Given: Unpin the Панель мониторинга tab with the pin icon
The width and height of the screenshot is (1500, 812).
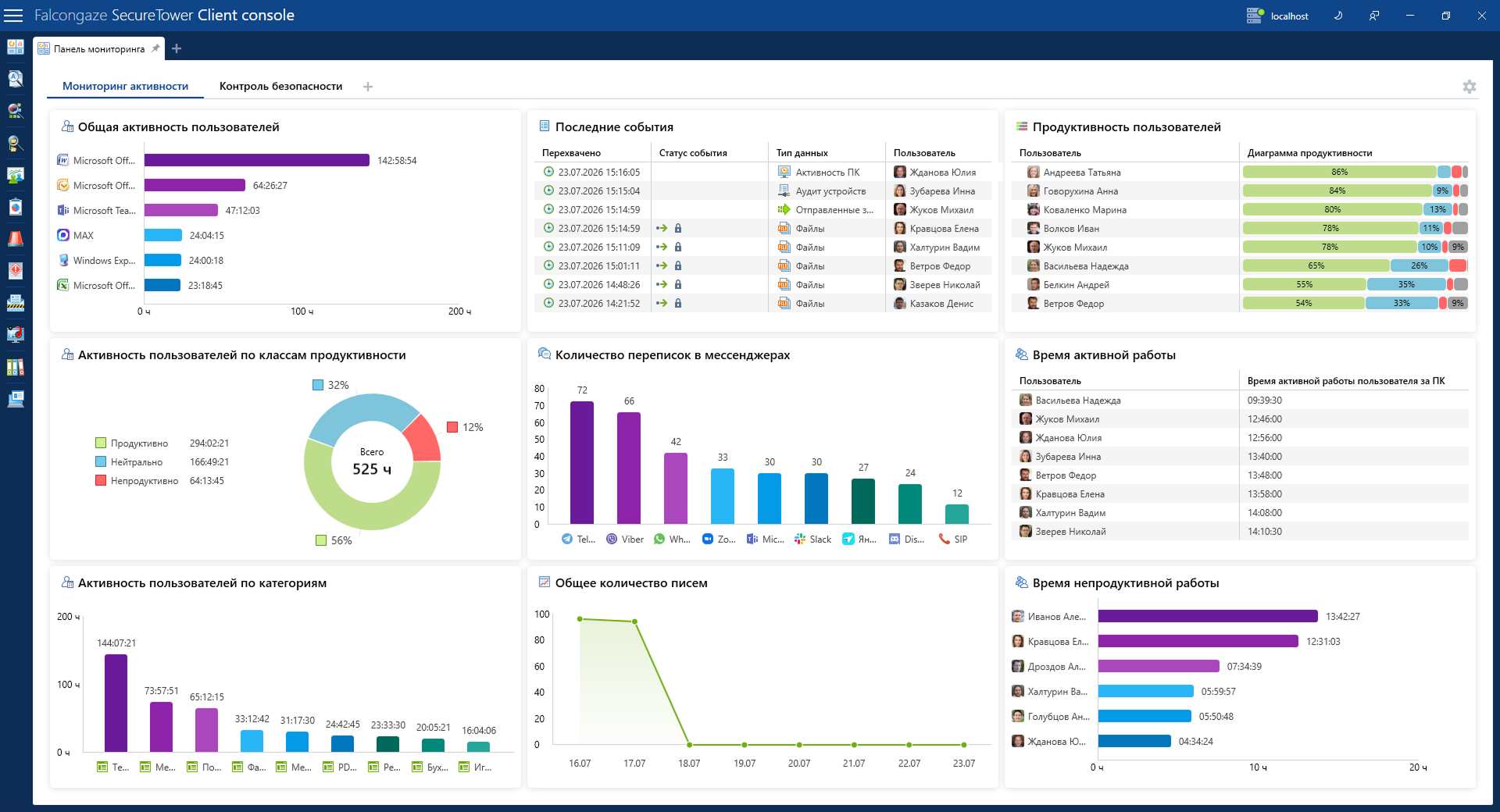Looking at the screenshot, I should (x=155, y=48).
